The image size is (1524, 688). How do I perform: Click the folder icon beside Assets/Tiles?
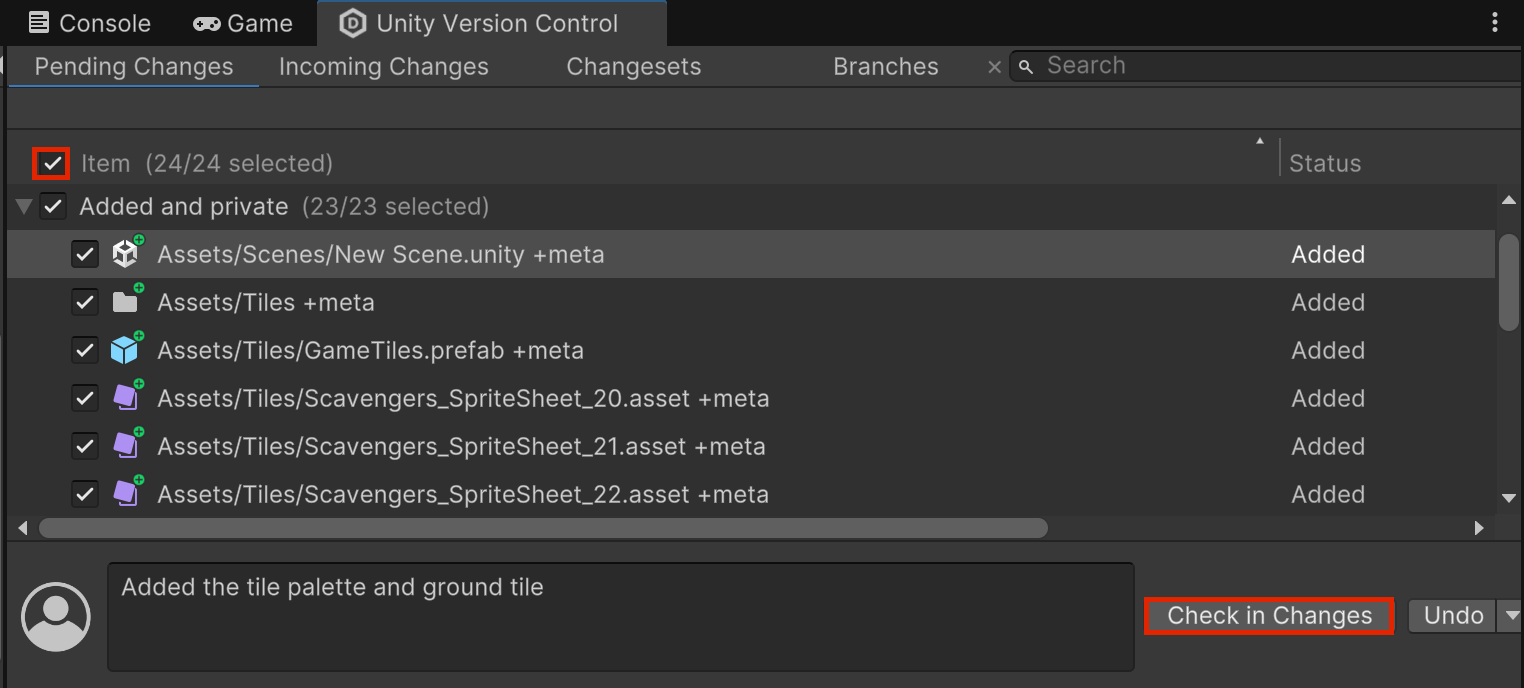click(x=126, y=302)
